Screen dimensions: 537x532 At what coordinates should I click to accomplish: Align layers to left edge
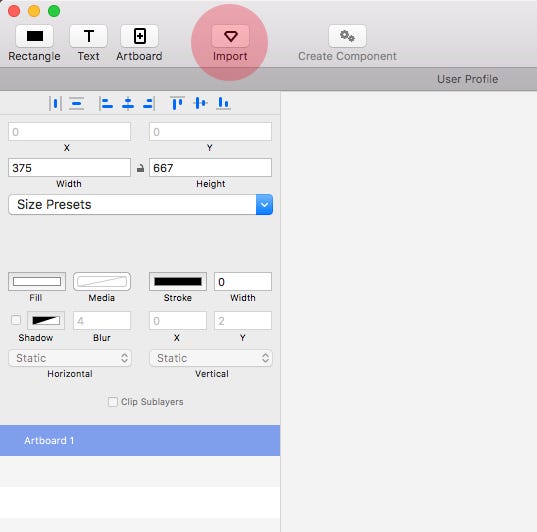(x=106, y=103)
